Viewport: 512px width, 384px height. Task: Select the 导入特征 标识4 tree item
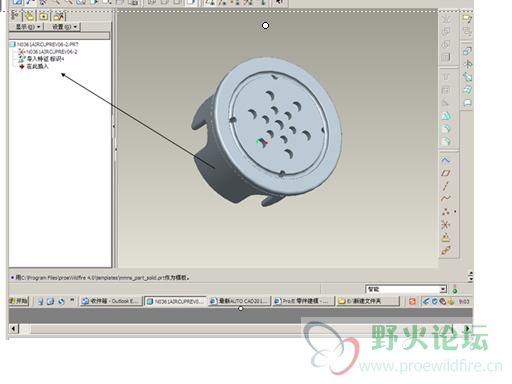(41, 59)
